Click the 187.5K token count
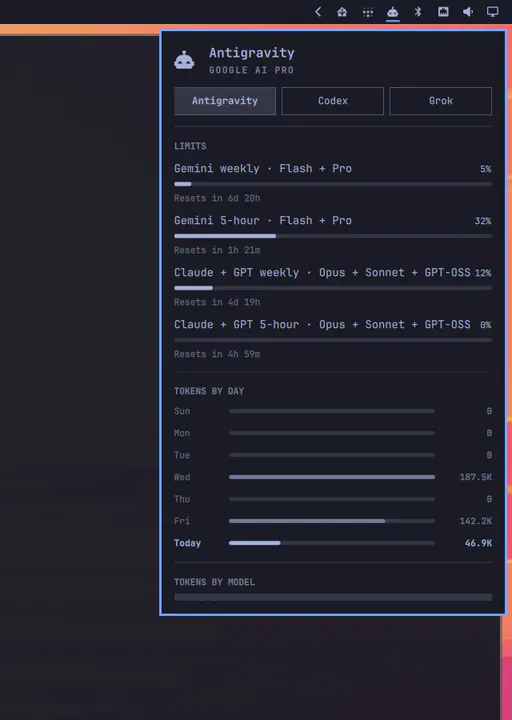The image size is (512, 720). point(476,477)
